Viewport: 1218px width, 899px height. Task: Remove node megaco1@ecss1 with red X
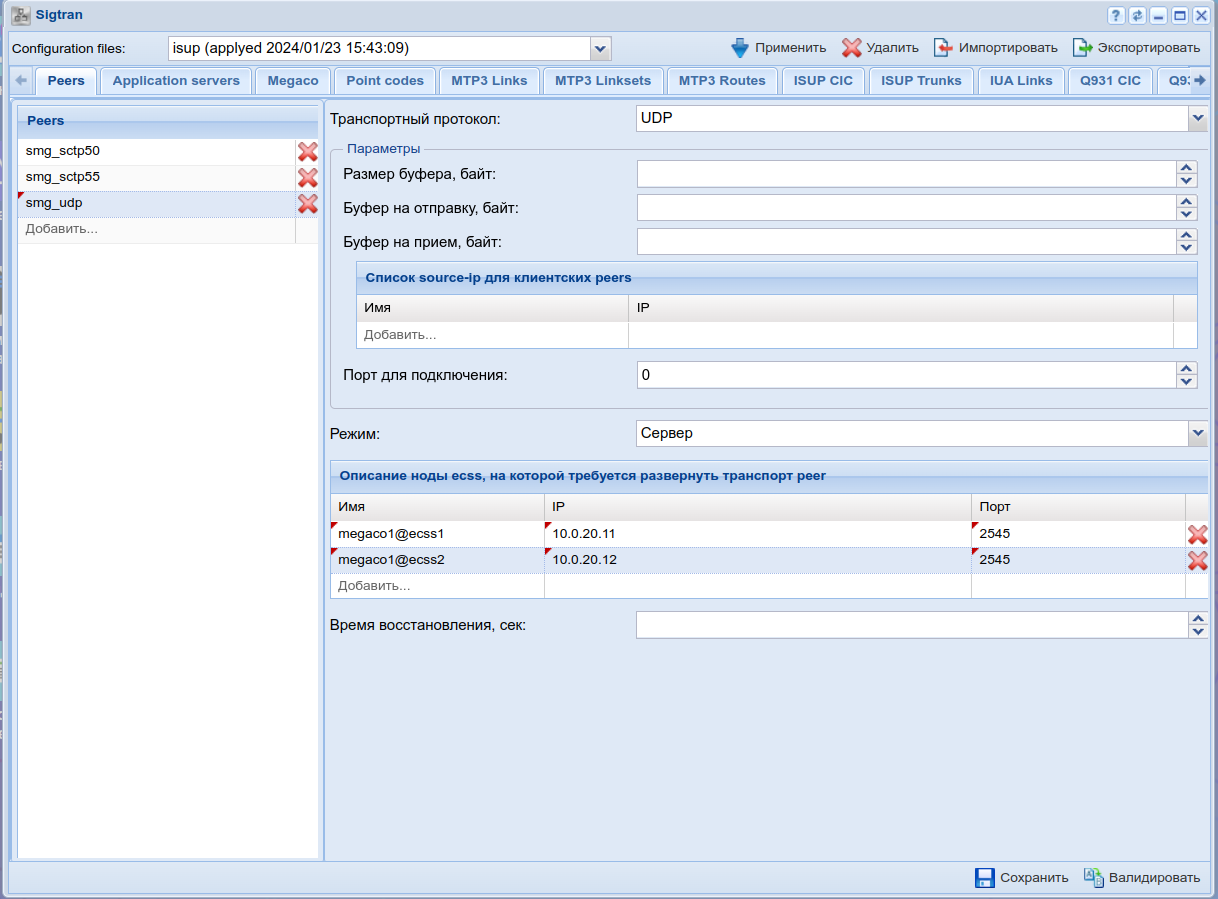tap(1197, 534)
